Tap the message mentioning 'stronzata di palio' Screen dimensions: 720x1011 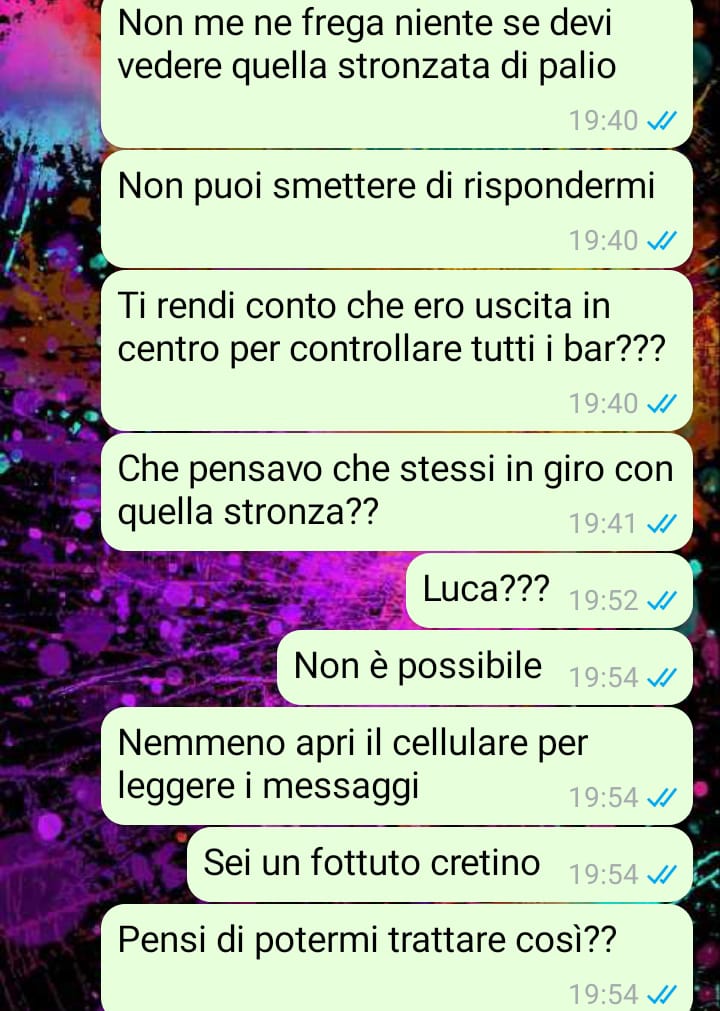coord(397,74)
